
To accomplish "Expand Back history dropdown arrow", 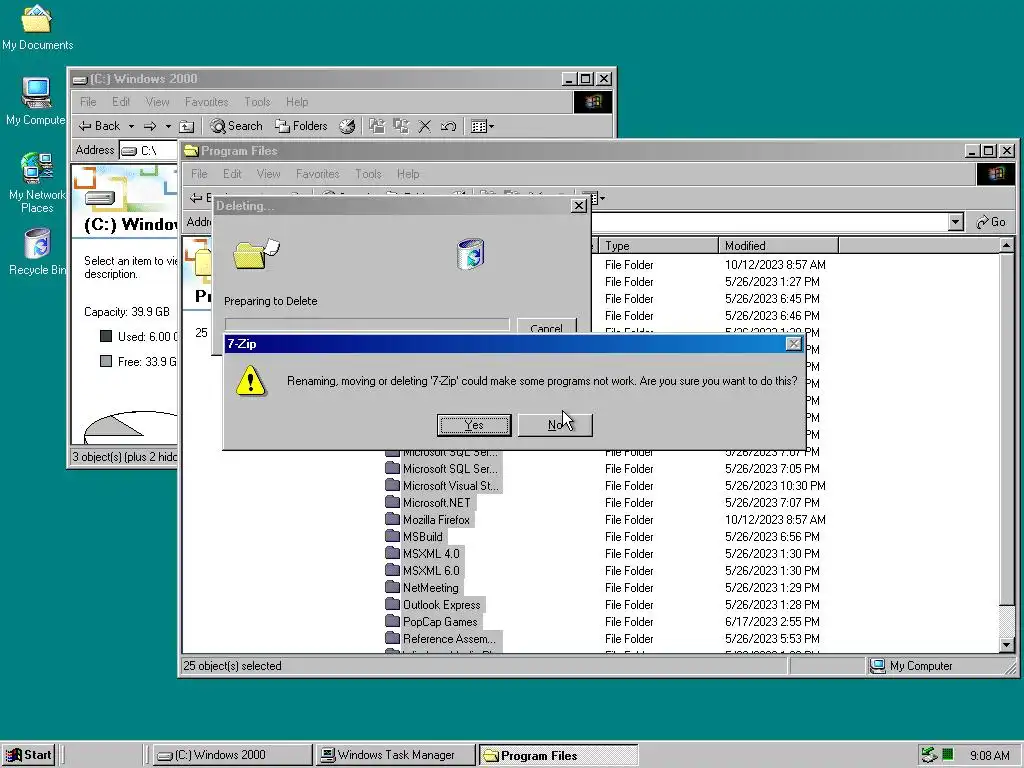I will tap(131, 126).
